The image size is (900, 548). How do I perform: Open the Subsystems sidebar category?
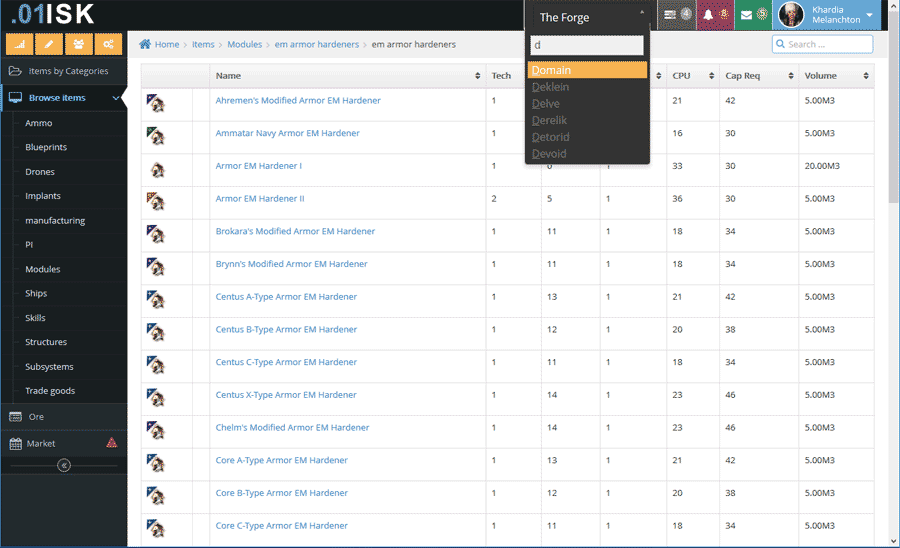[x=49, y=366]
